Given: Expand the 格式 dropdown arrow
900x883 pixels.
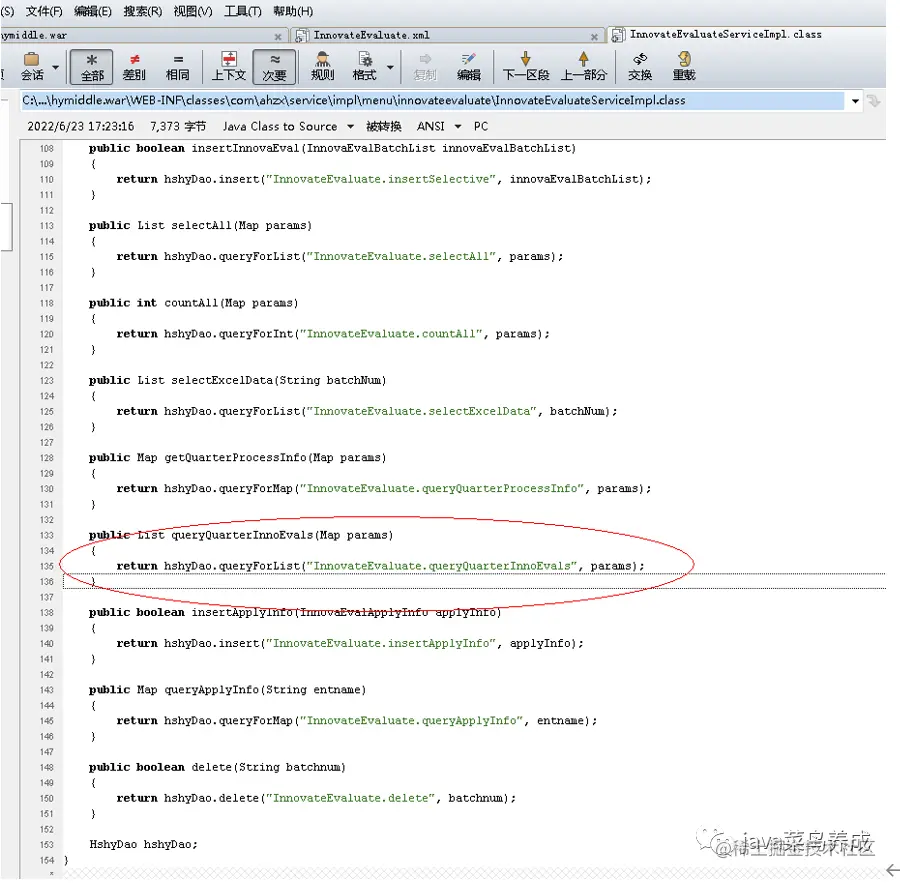Looking at the screenshot, I should point(390,67).
